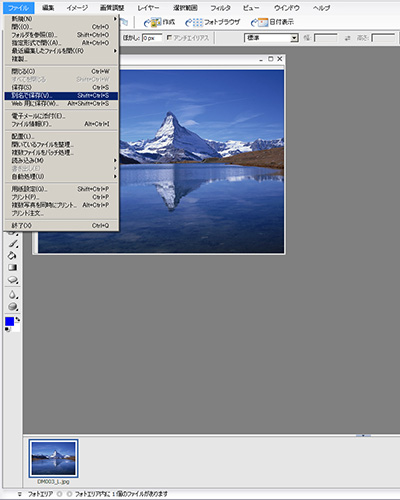Select the Sponge tool
Screen dimensions: 400x500
point(12,307)
